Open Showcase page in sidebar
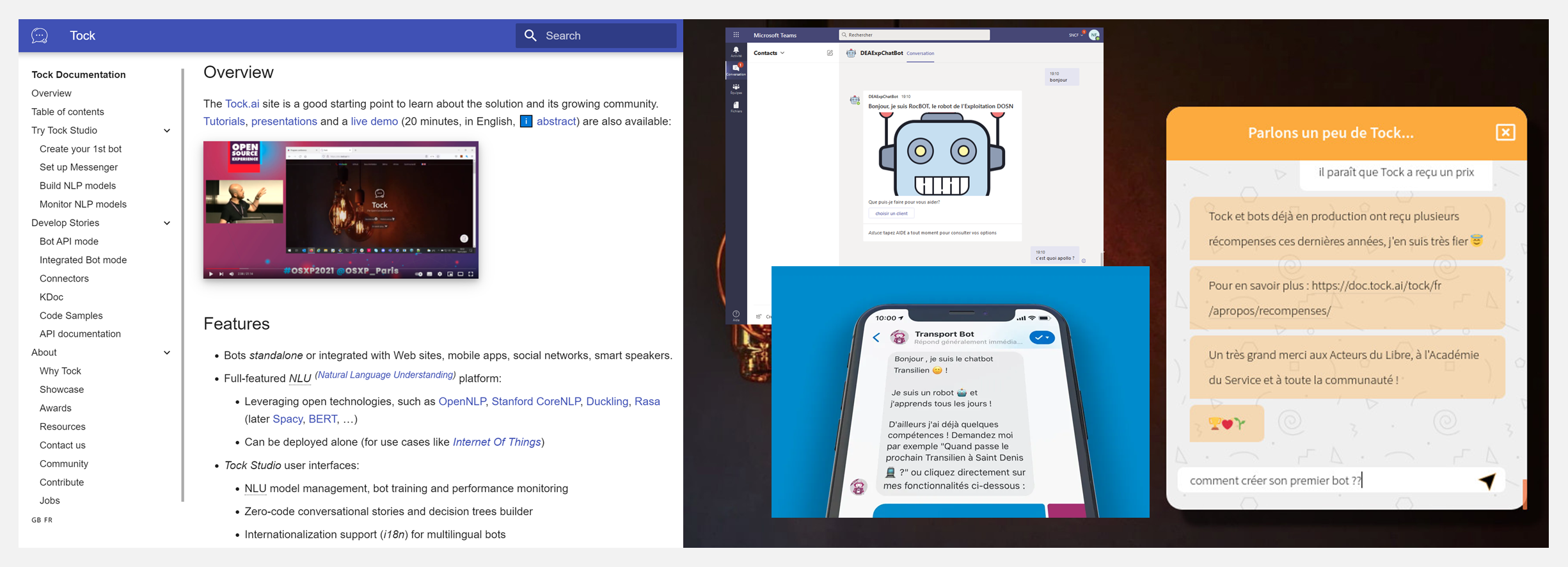1568x567 pixels. [61, 390]
